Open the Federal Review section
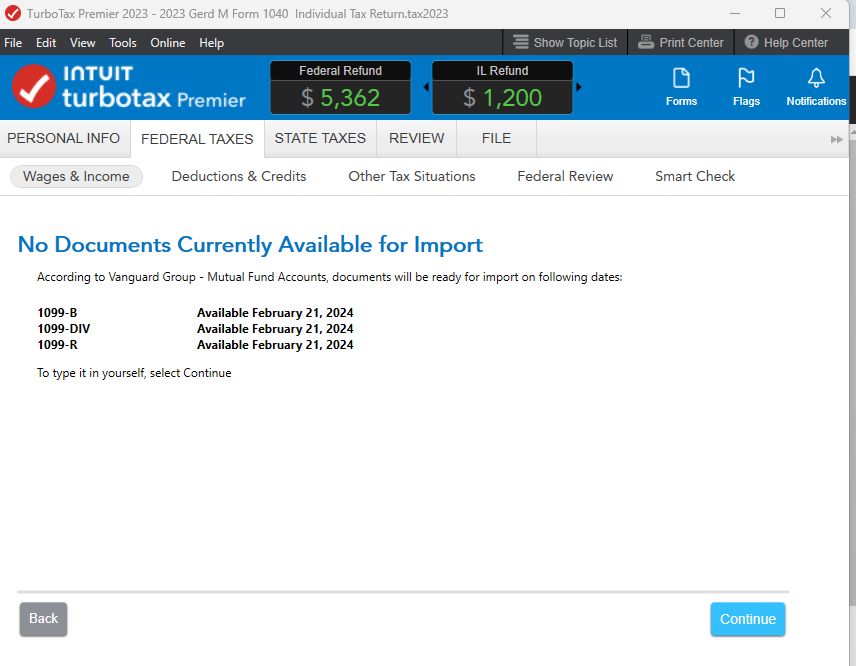 tap(565, 176)
